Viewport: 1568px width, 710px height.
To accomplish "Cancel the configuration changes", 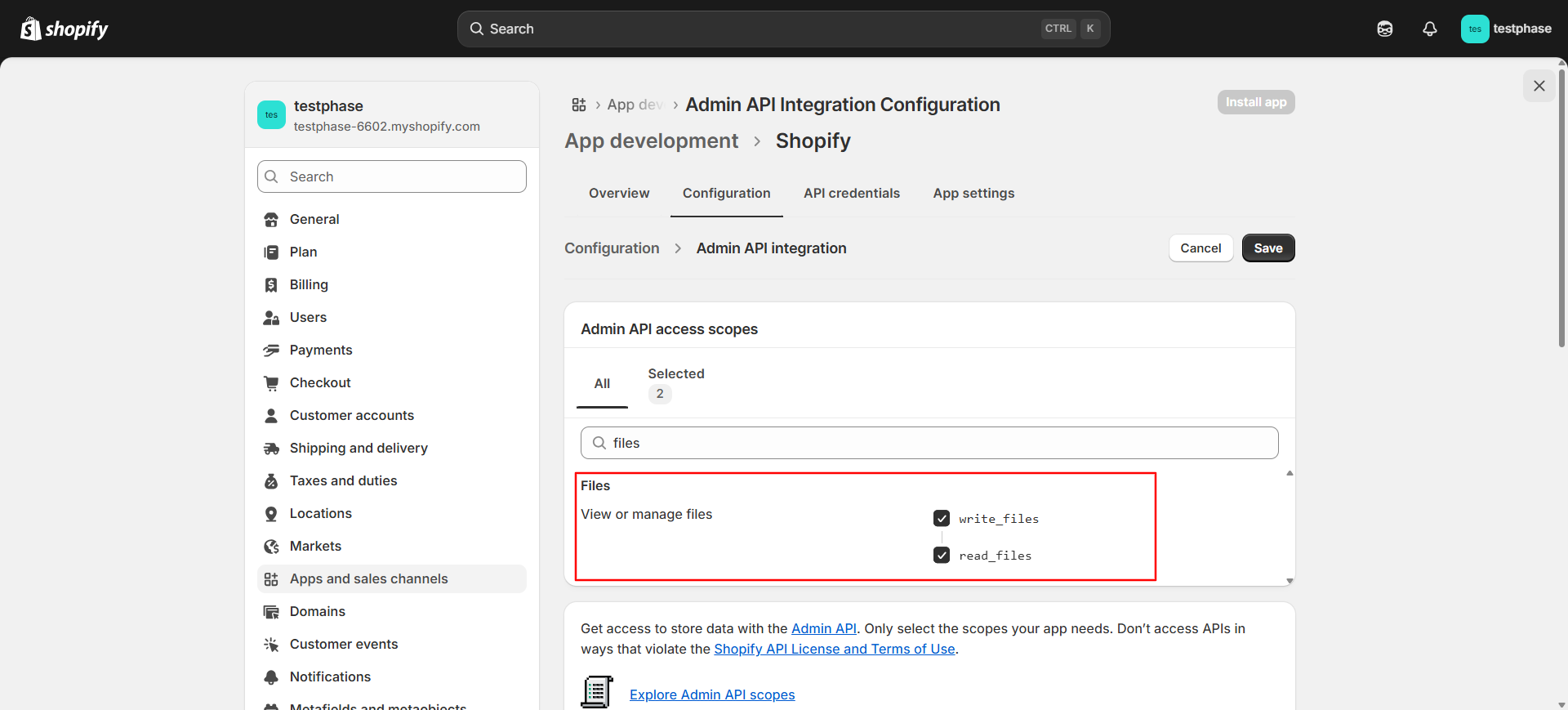I will pos(1200,248).
